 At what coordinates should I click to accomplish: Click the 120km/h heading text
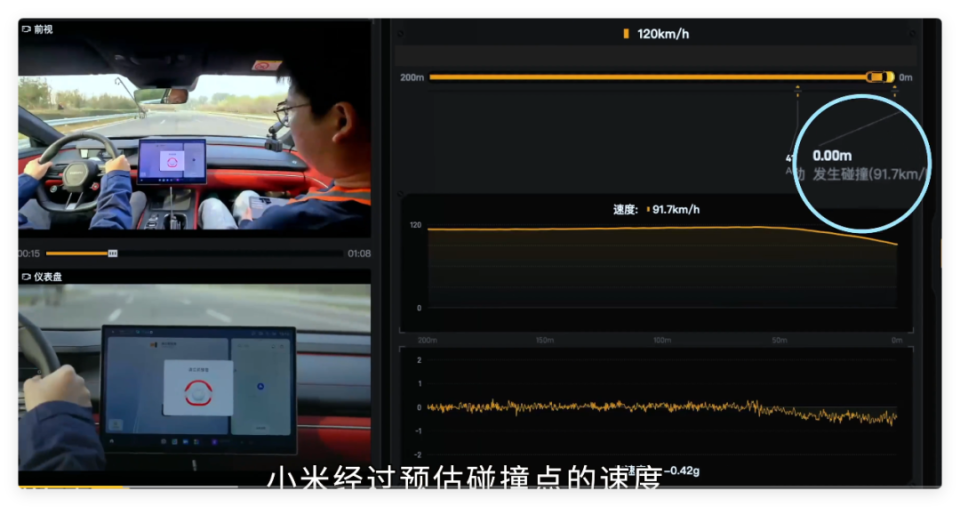663,34
